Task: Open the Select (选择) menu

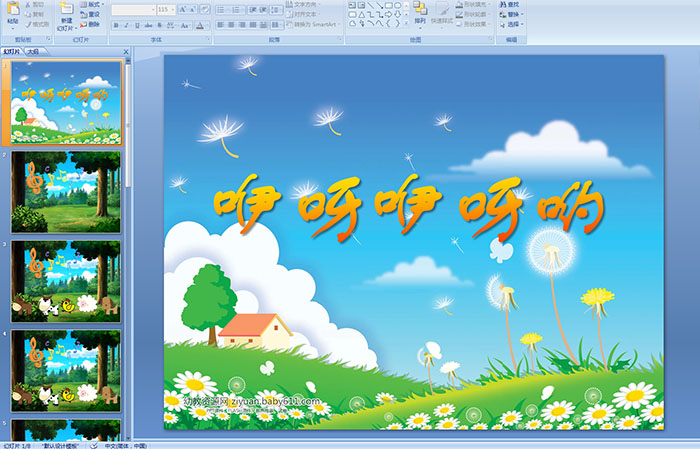Action: 511,24
